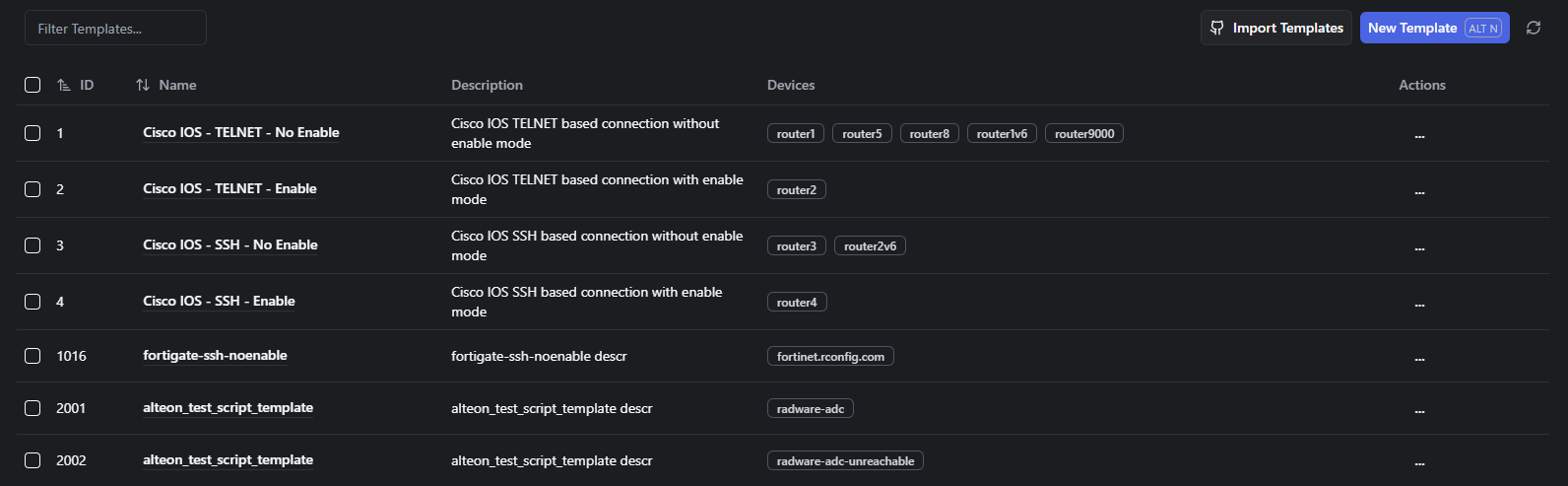Viewport: 1568px width, 486px height.
Task: Open the fortigate-ssh-noenable template link
Action: coord(215,356)
